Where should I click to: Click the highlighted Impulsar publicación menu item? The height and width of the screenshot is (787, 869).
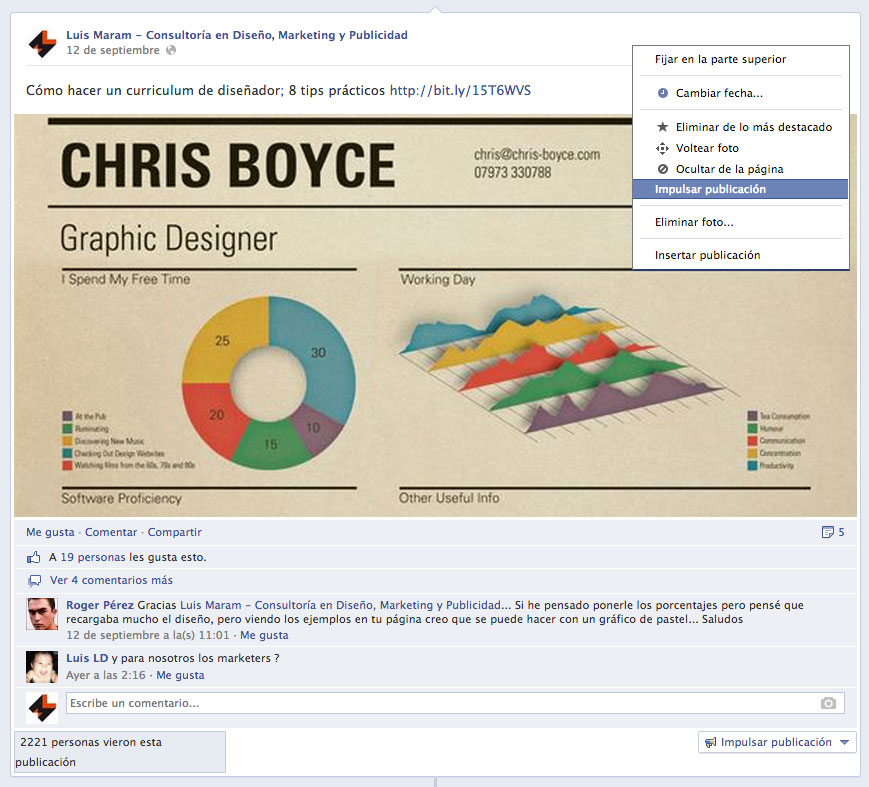[710, 189]
